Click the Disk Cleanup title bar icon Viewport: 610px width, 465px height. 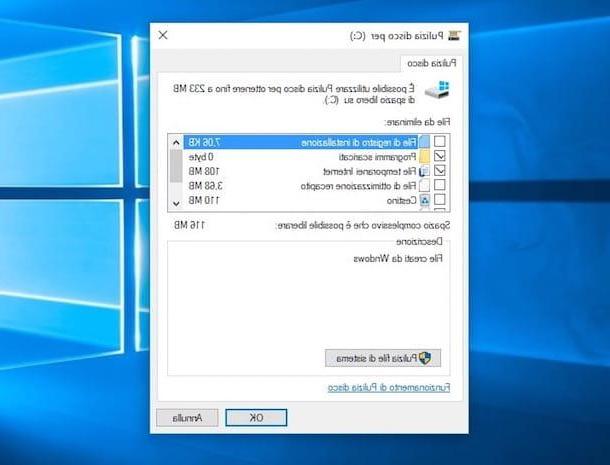pos(454,36)
